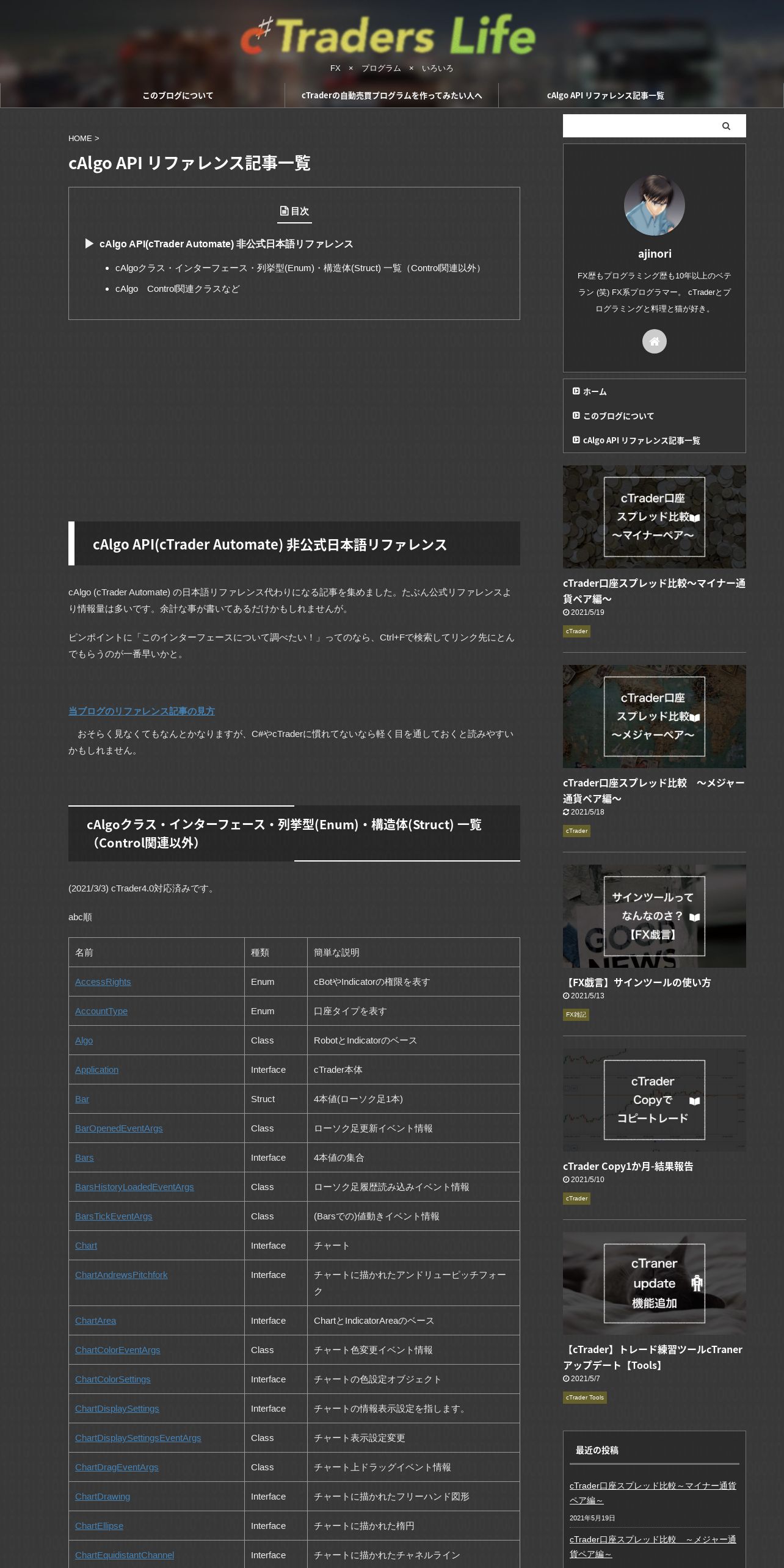Open the cTrader Copyでコピートレード thumbnail
The width and height of the screenshot is (784, 1568).
click(x=654, y=1100)
